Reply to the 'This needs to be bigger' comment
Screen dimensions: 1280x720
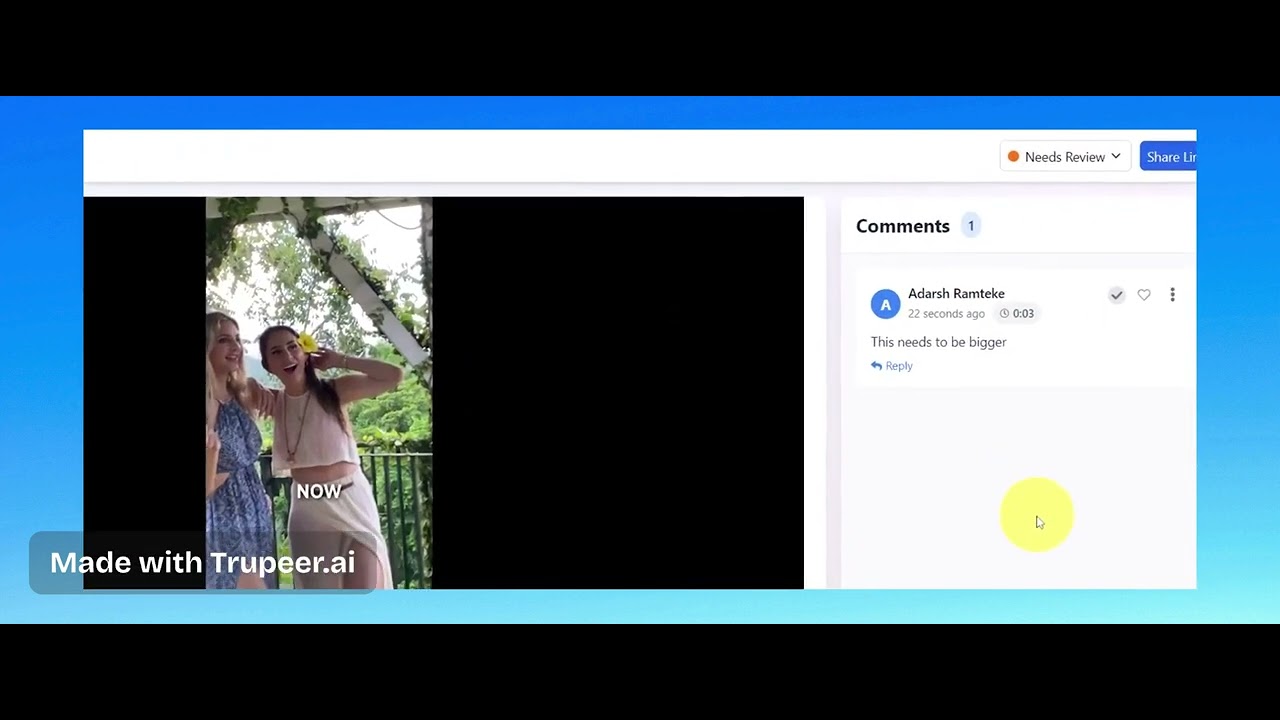point(892,366)
